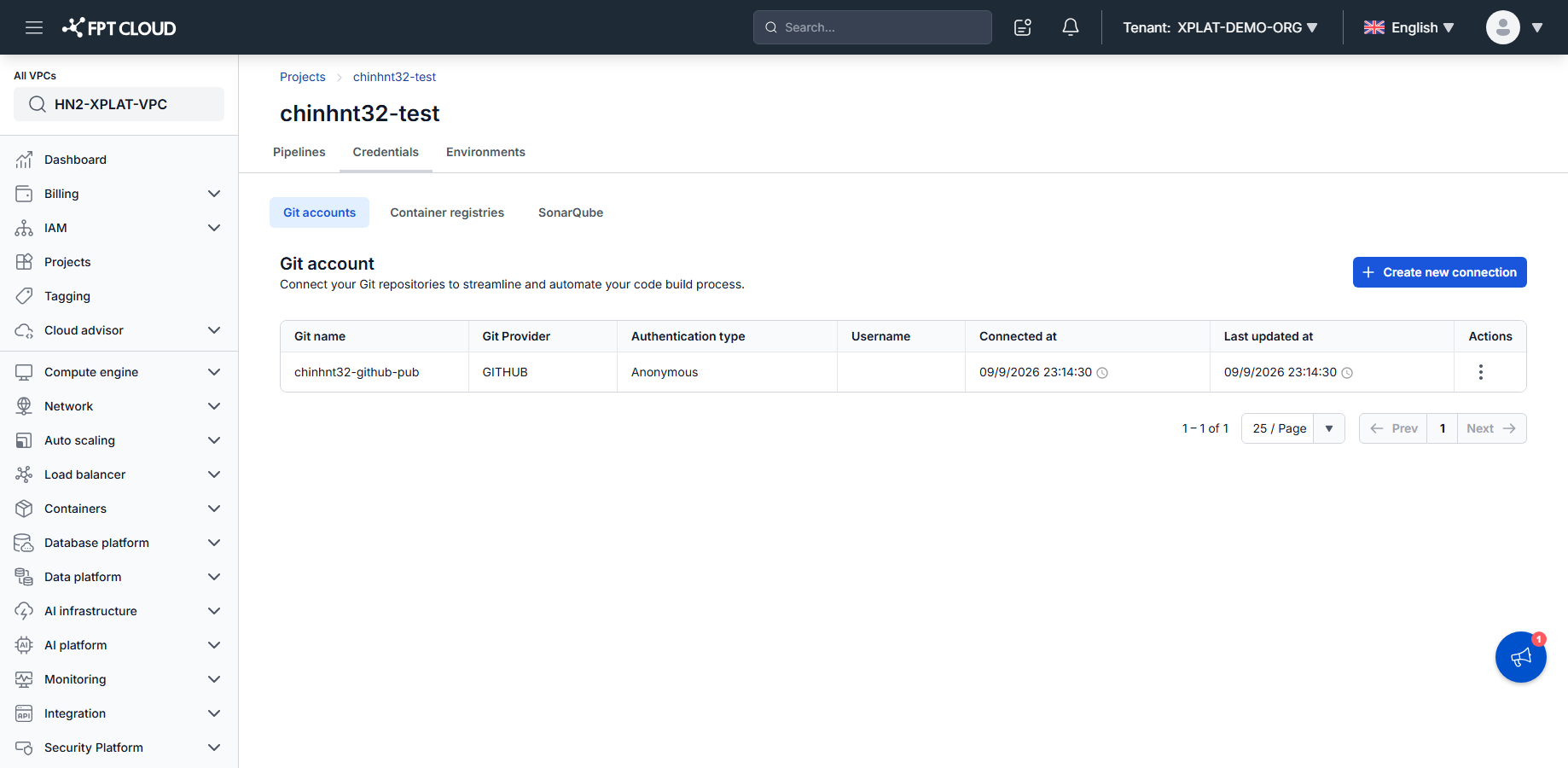Click the clock icon beside Last updated time
Viewport: 1568px width, 768px height.
coord(1347,373)
